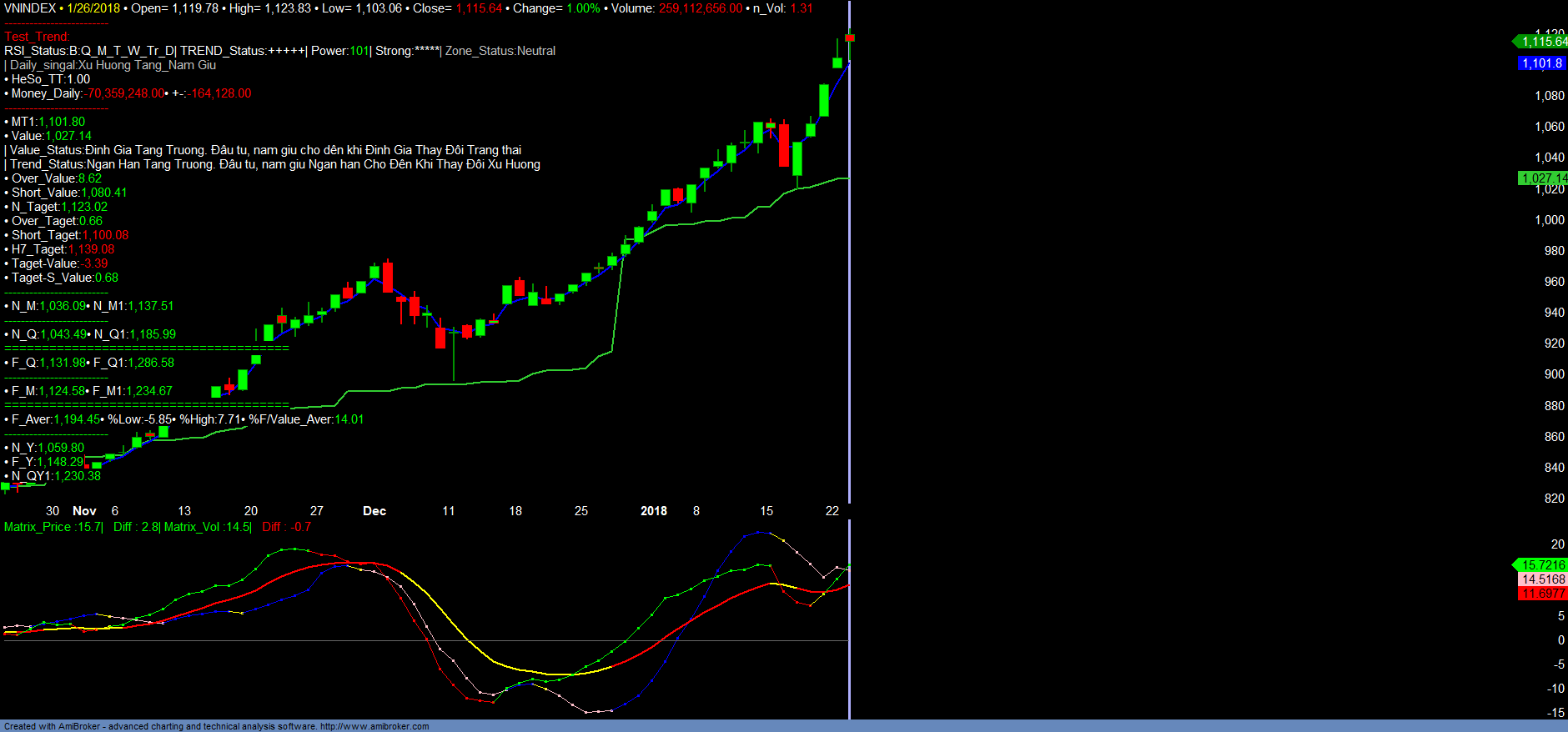The height and width of the screenshot is (732, 1568).
Task: Click the long-wick candle near Dec 11
Action: click(454, 350)
